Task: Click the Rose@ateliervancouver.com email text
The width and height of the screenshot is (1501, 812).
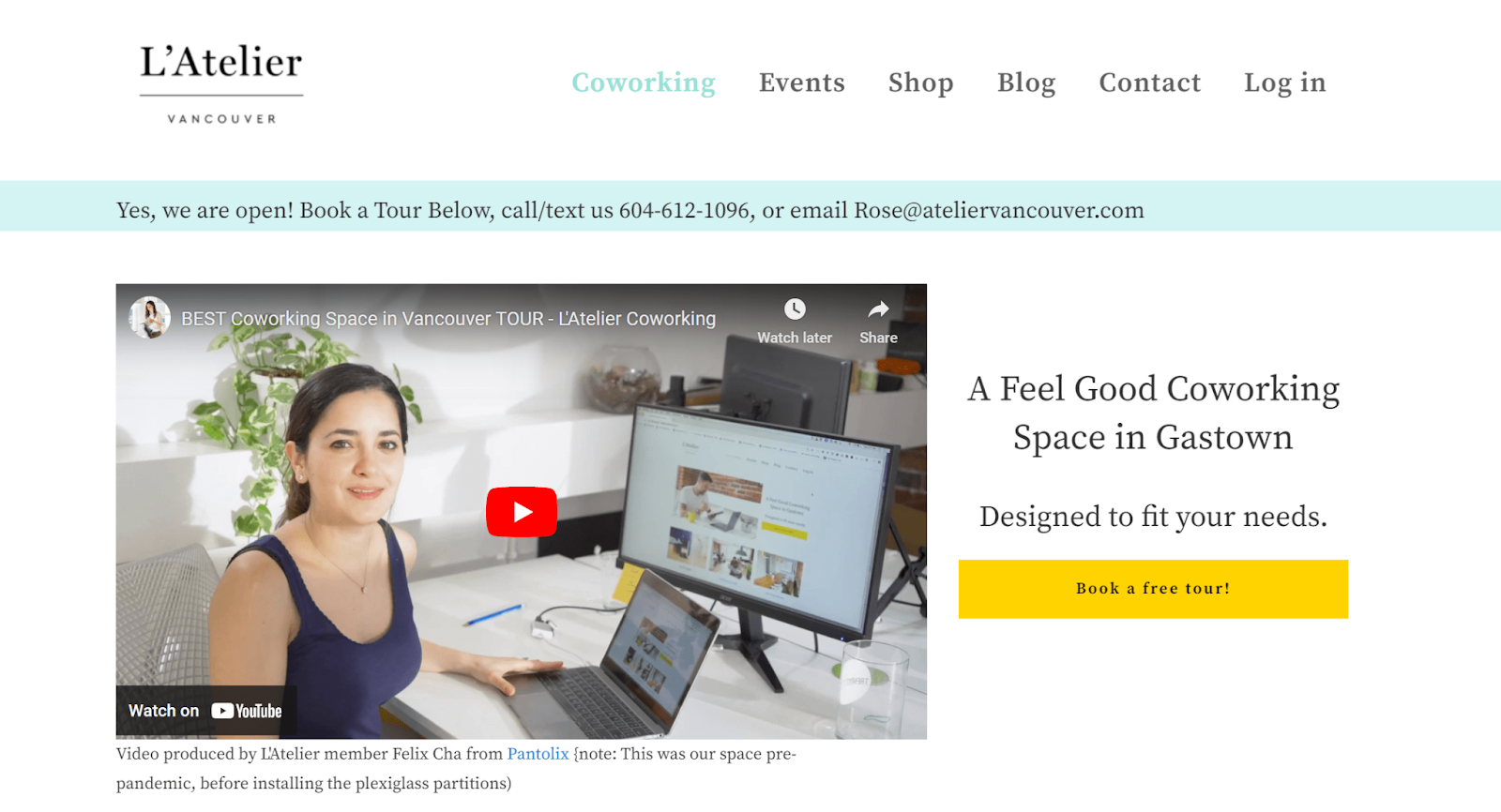Action: coord(999,210)
